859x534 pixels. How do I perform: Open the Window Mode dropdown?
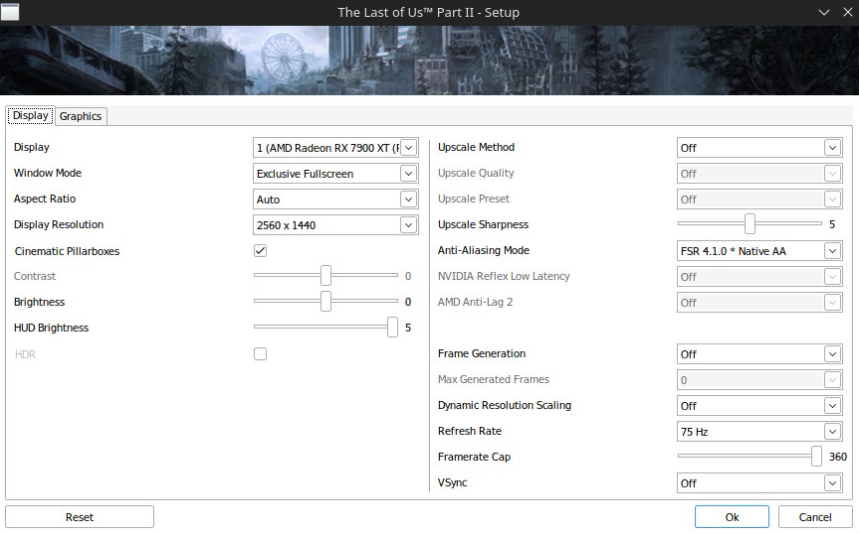coord(336,174)
